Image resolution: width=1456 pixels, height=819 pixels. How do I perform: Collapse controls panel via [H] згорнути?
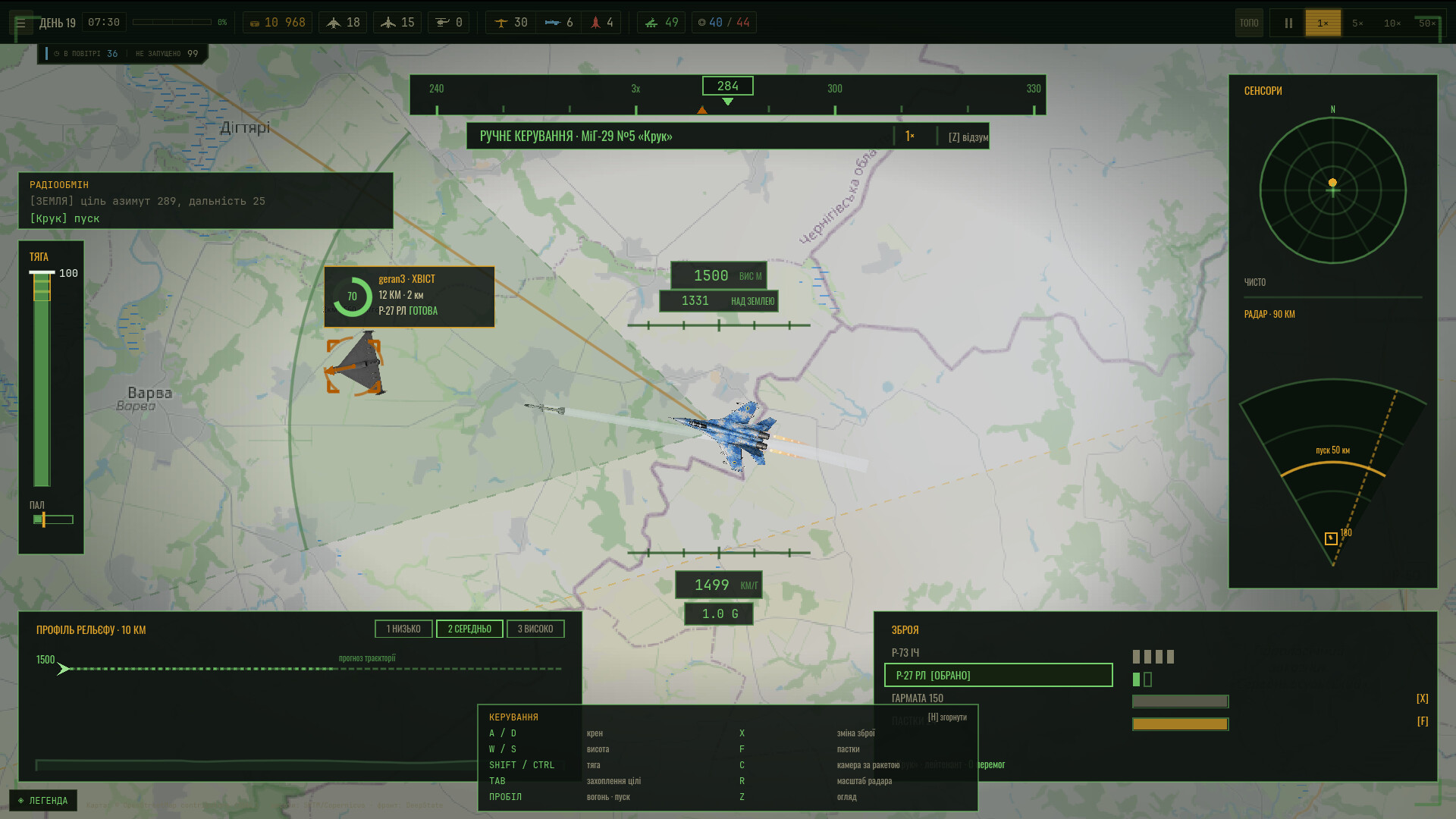click(x=947, y=717)
